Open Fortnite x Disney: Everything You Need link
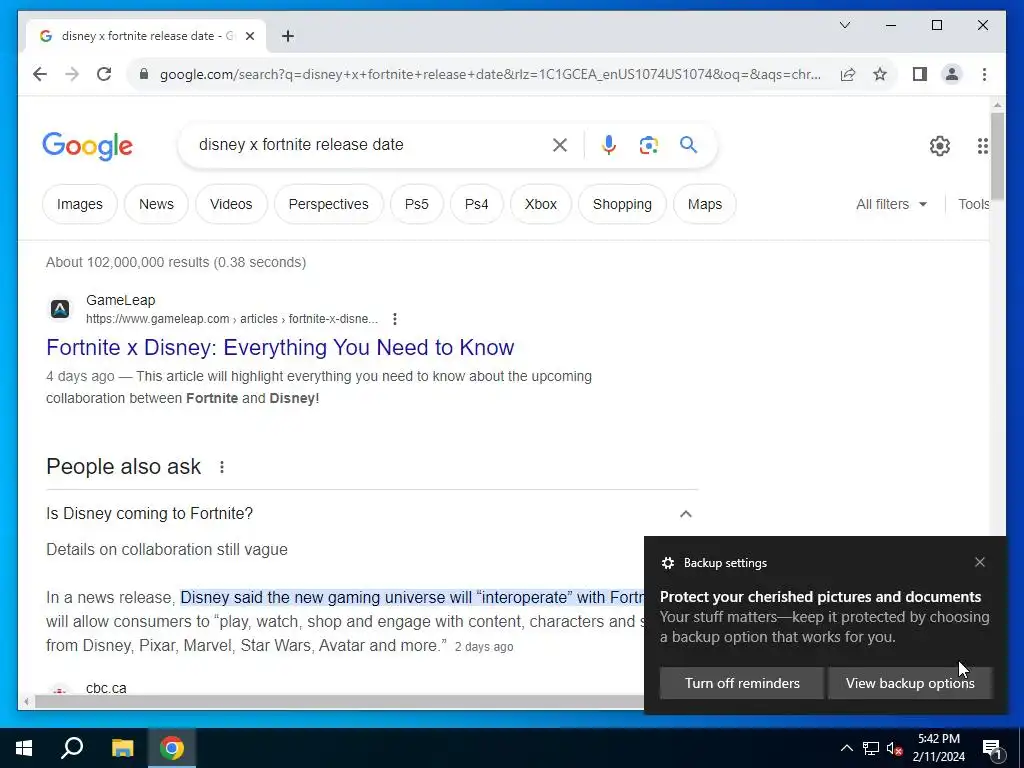Viewport: 1024px width, 768px height. click(x=280, y=347)
